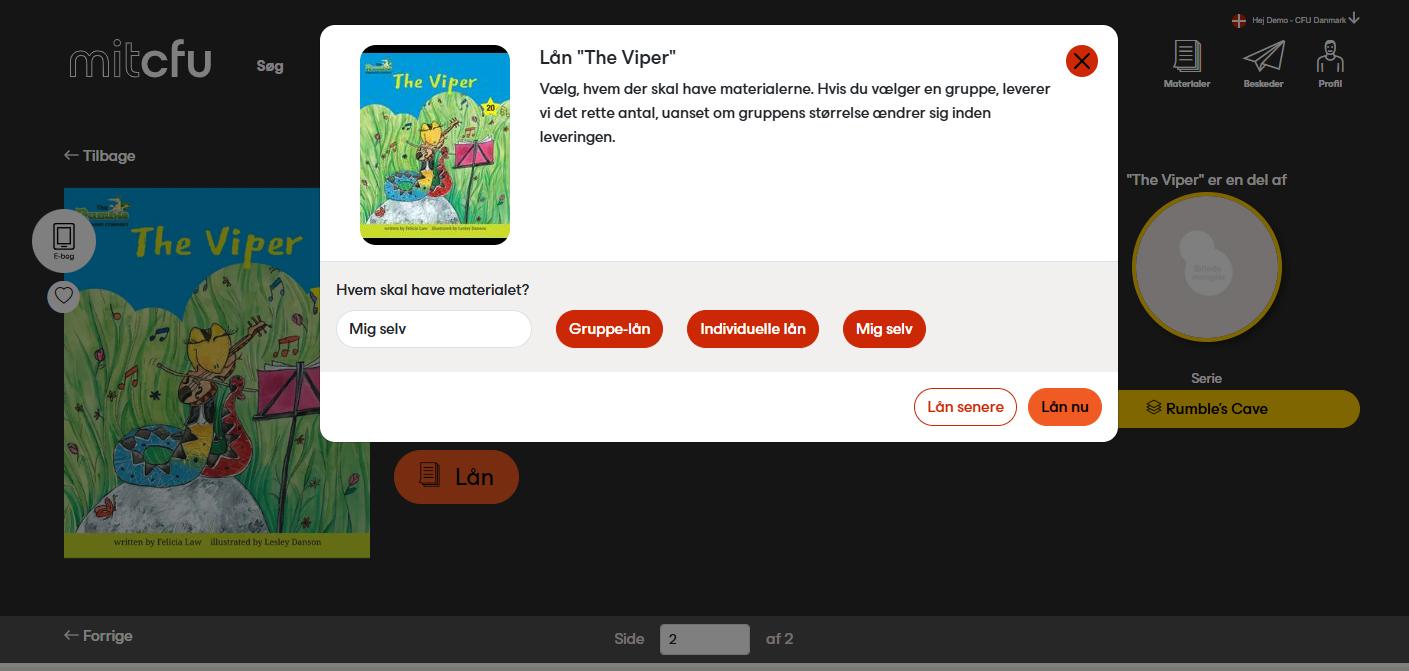Viewport: 1409px width, 671px height.
Task: Click the mitcfu logo
Action: click(x=140, y=61)
